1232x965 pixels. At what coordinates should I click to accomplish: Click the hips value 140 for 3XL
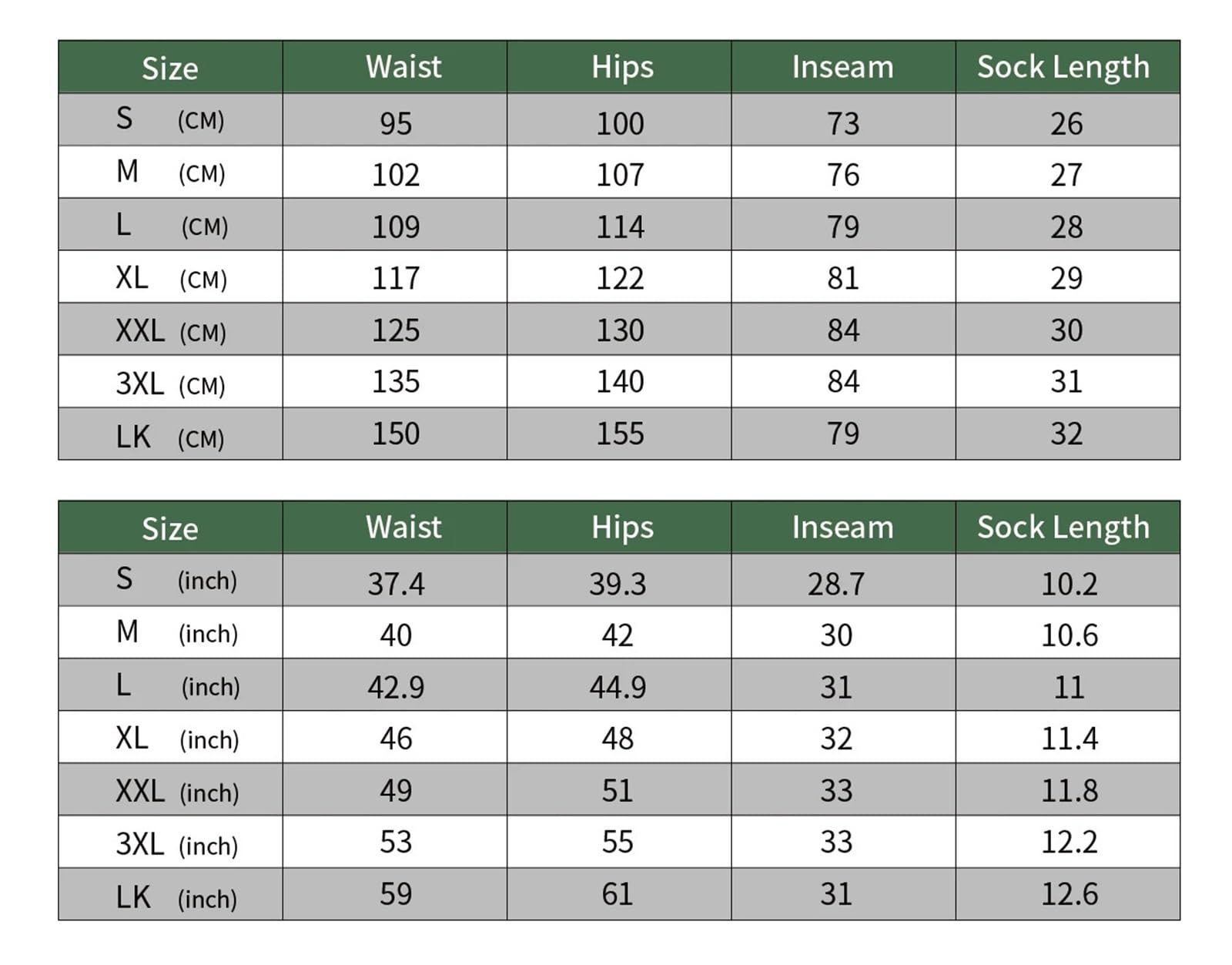[620, 381]
